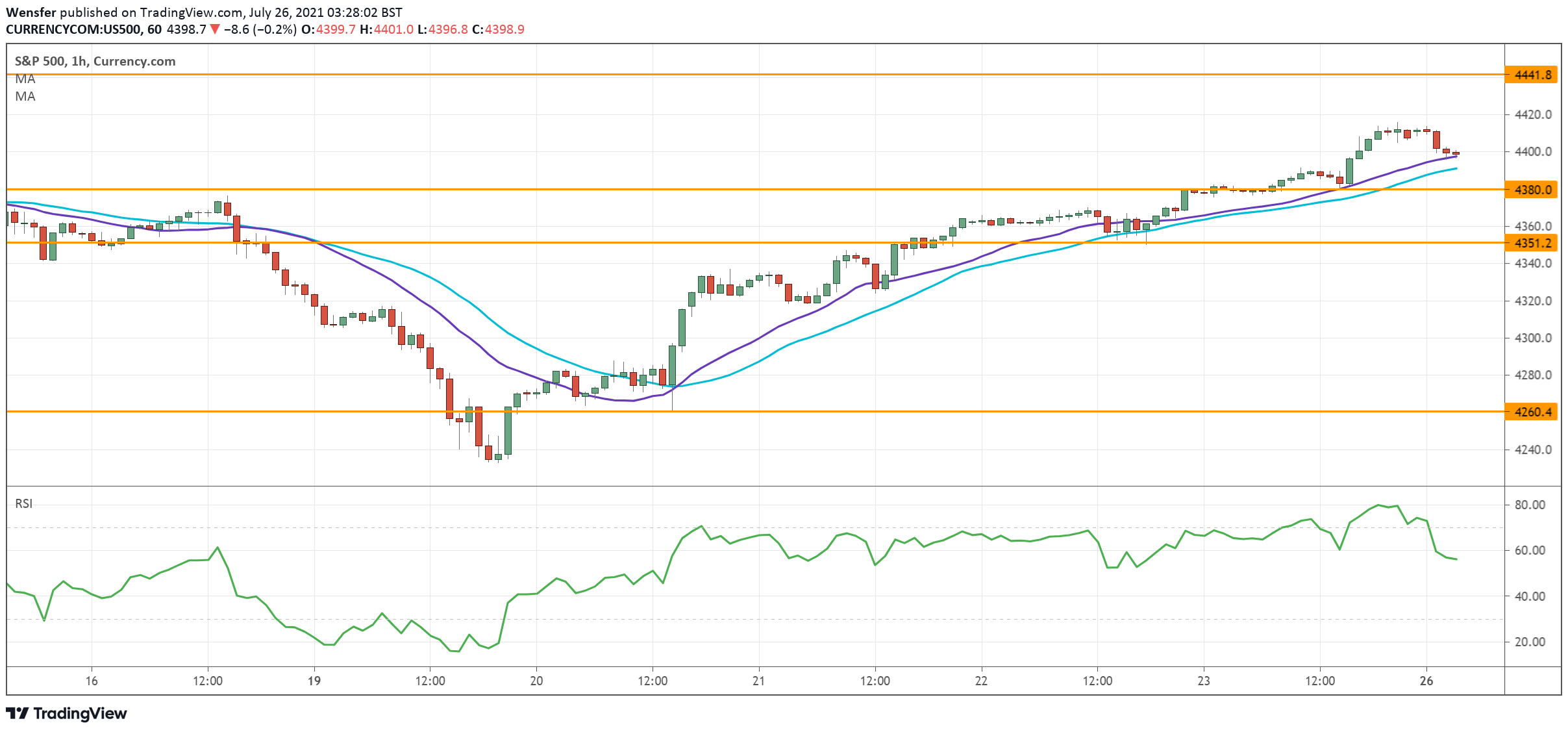Select the second MA indicator label
Viewport: 1568px width, 732px height.
(x=25, y=97)
